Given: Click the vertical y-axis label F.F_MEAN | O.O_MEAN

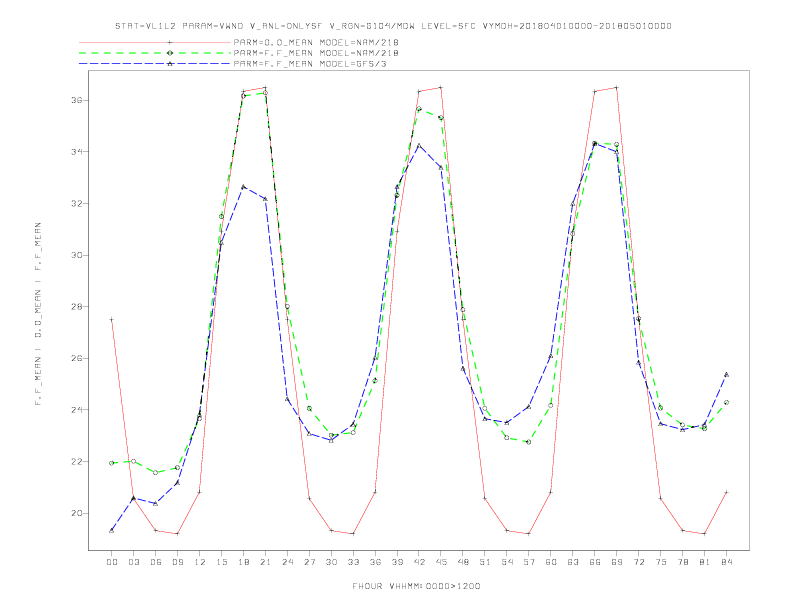Looking at the screenshot, I should click(38, 314).
